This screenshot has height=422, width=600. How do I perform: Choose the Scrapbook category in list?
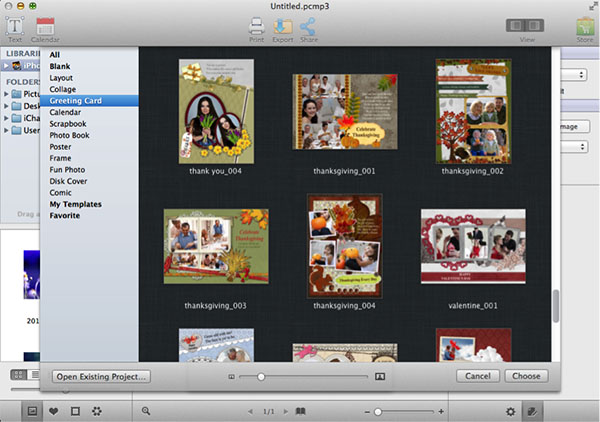pos(69,123)
